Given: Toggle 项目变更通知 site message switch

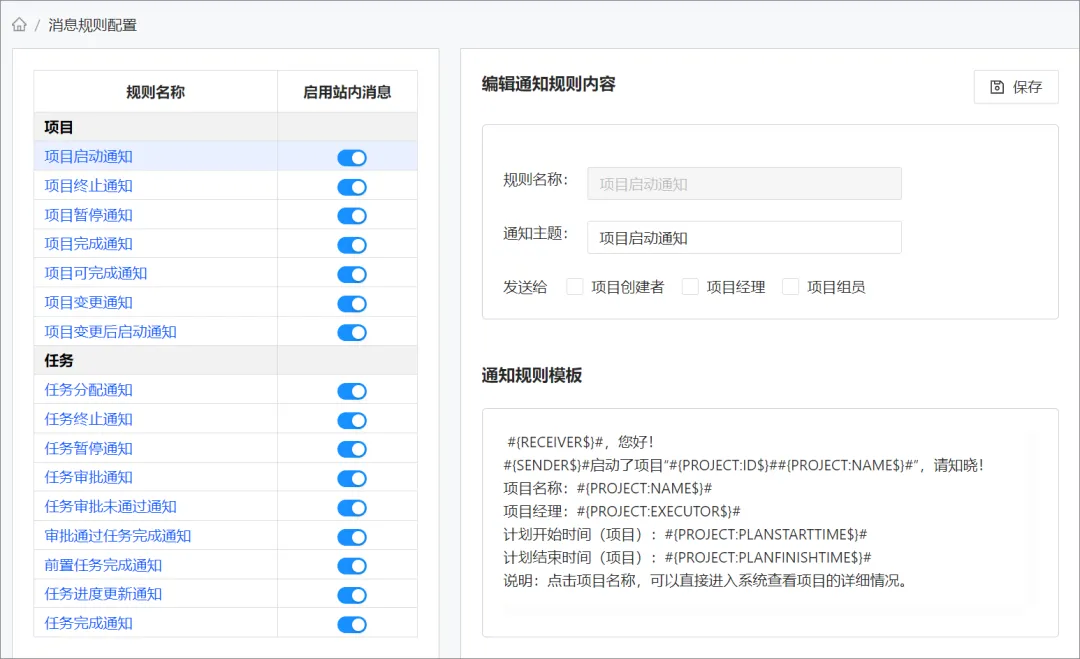Looking at the screenshot, I should pos(352,304).
